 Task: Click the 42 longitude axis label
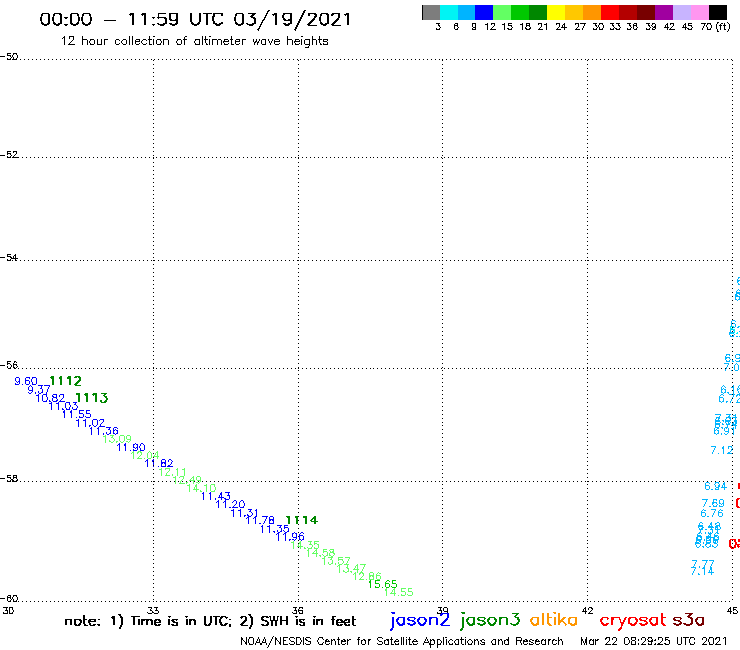pyautogui.click(x=588, y=611)
